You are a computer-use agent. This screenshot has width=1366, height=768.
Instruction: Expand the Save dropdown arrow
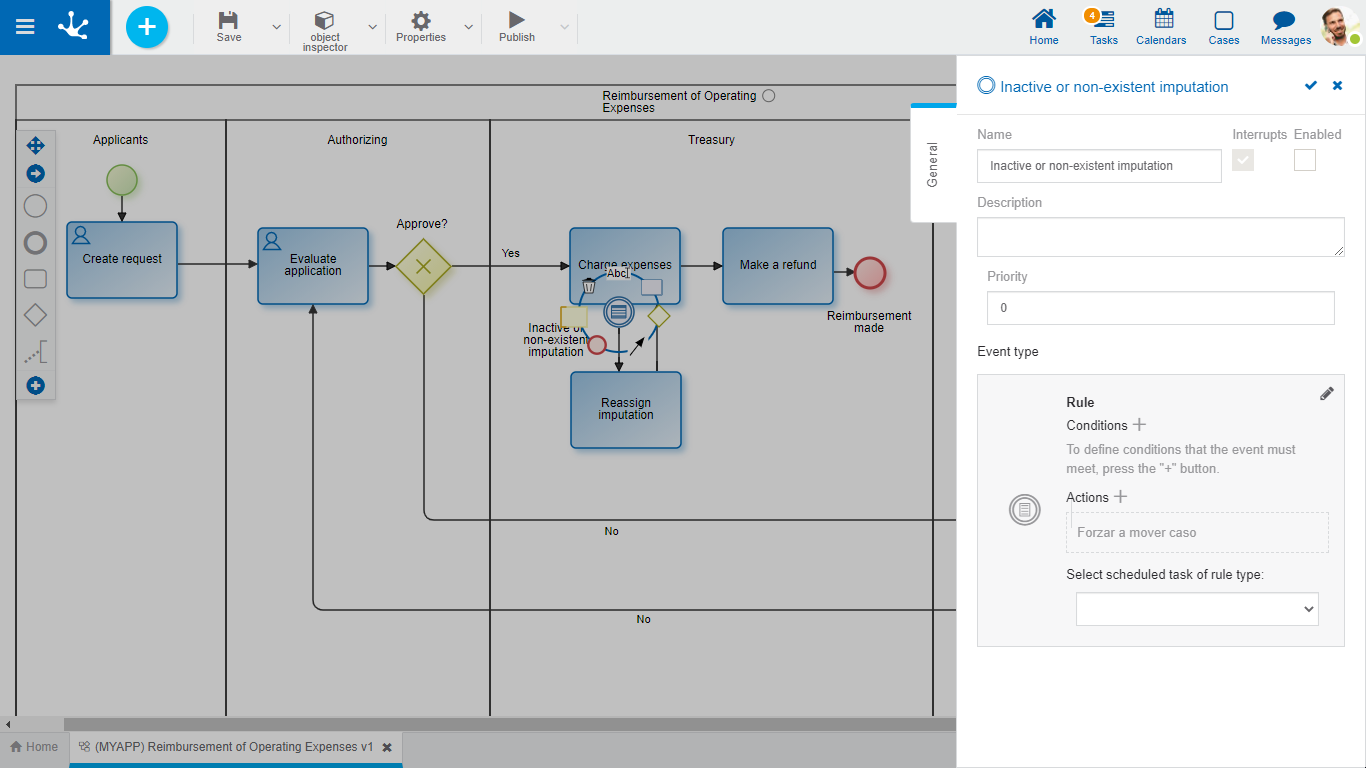(276, 27)
